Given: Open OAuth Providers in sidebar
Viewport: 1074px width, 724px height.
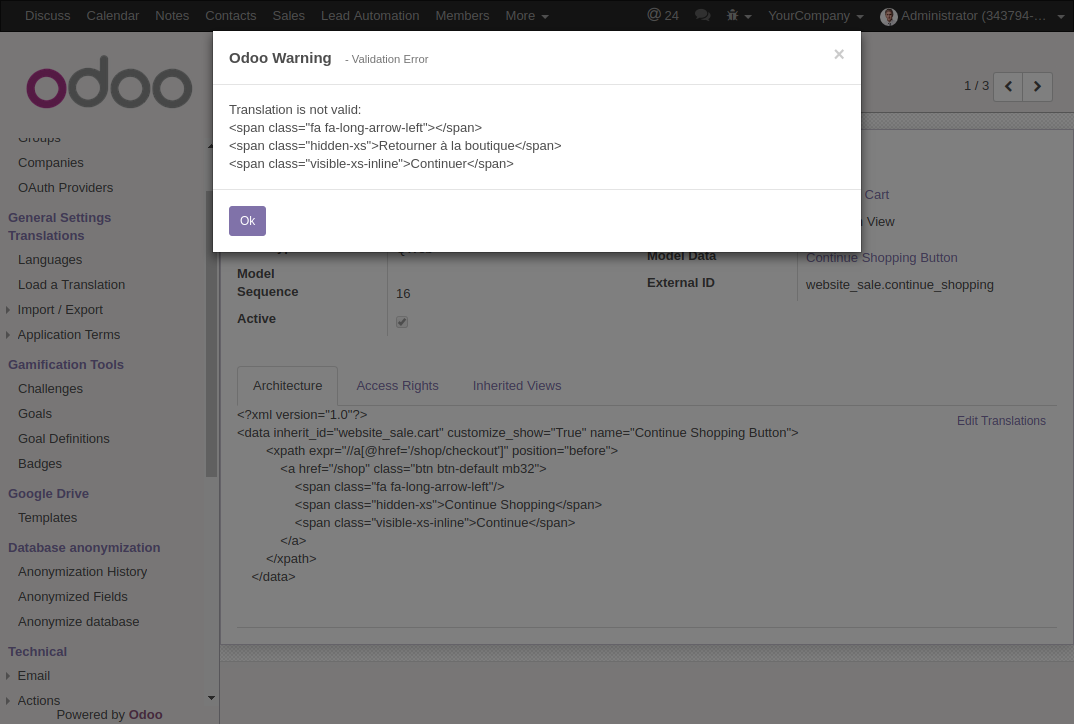Looking at the screenshot, I should click(66, 188).
